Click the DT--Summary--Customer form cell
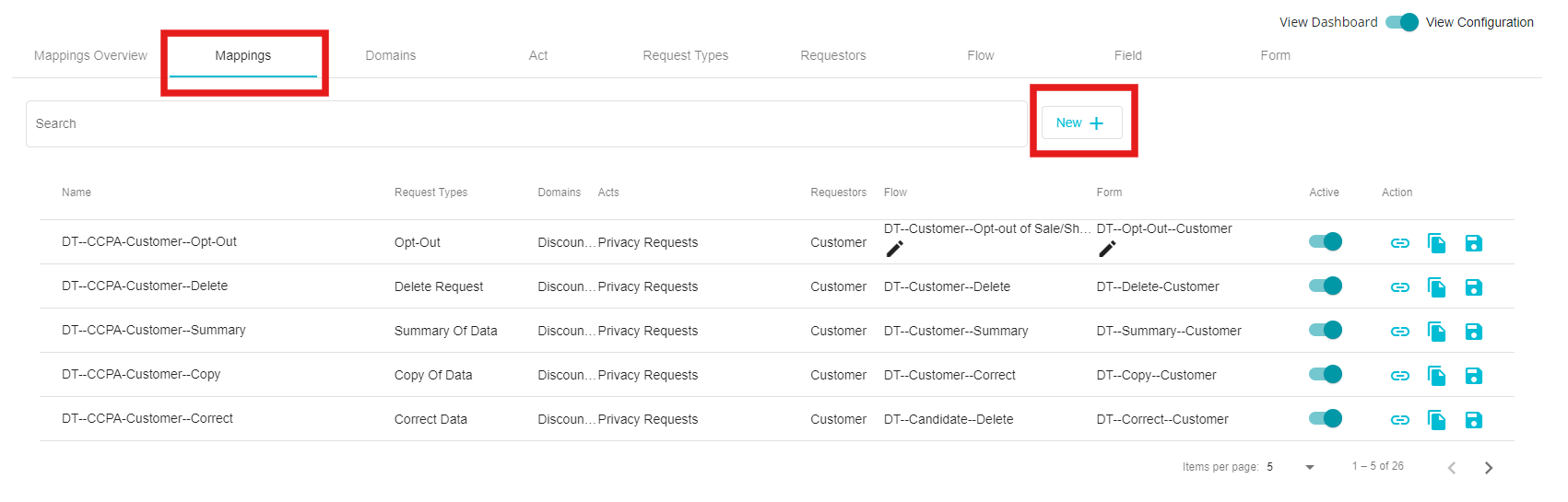Image resolution: width=1568 pixels, height=502 pixels. (1169, 331)
